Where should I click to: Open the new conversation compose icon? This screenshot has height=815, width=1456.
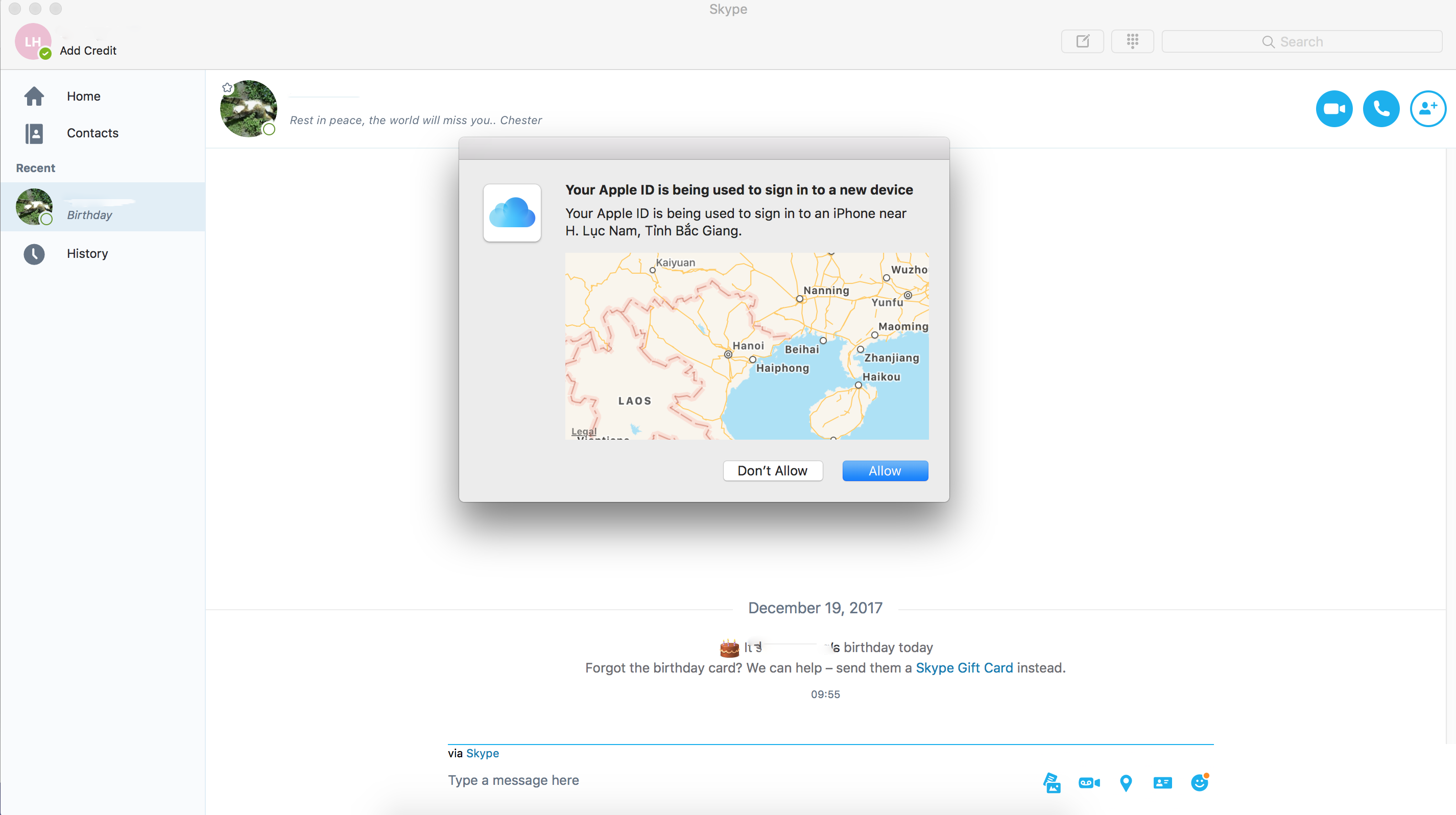1082,41
